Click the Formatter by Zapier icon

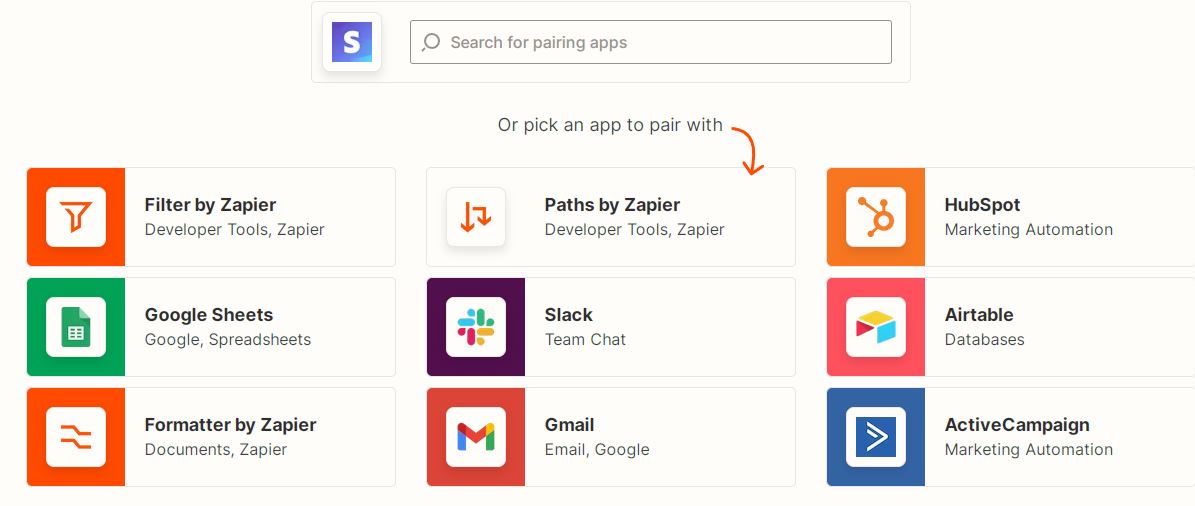(x=76, y=437)
